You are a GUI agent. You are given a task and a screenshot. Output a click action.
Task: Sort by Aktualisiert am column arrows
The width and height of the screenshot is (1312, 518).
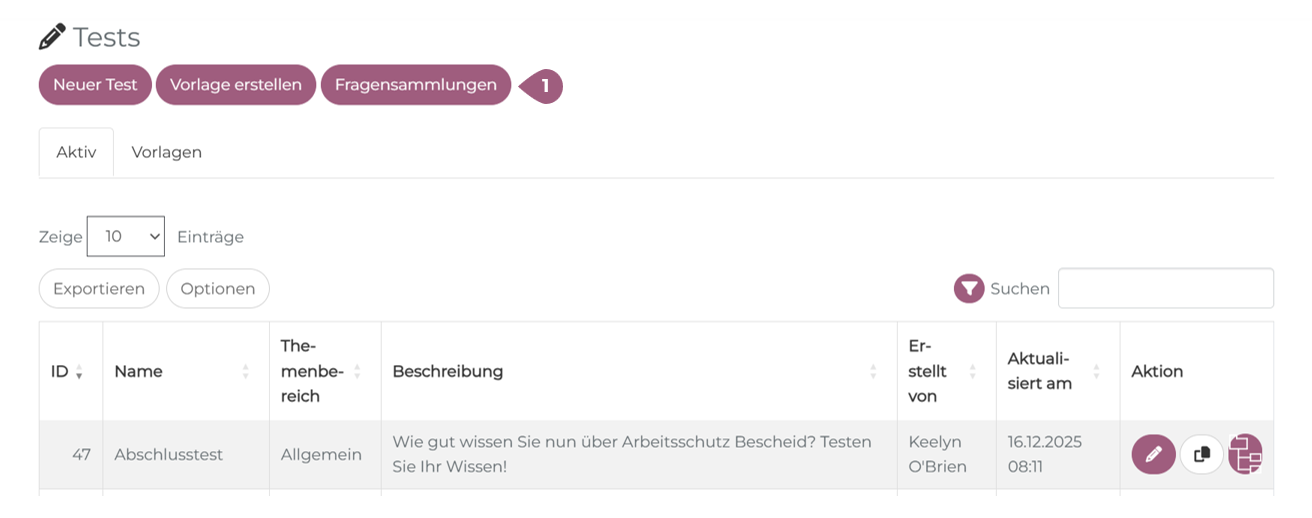tap(1096, 372)
